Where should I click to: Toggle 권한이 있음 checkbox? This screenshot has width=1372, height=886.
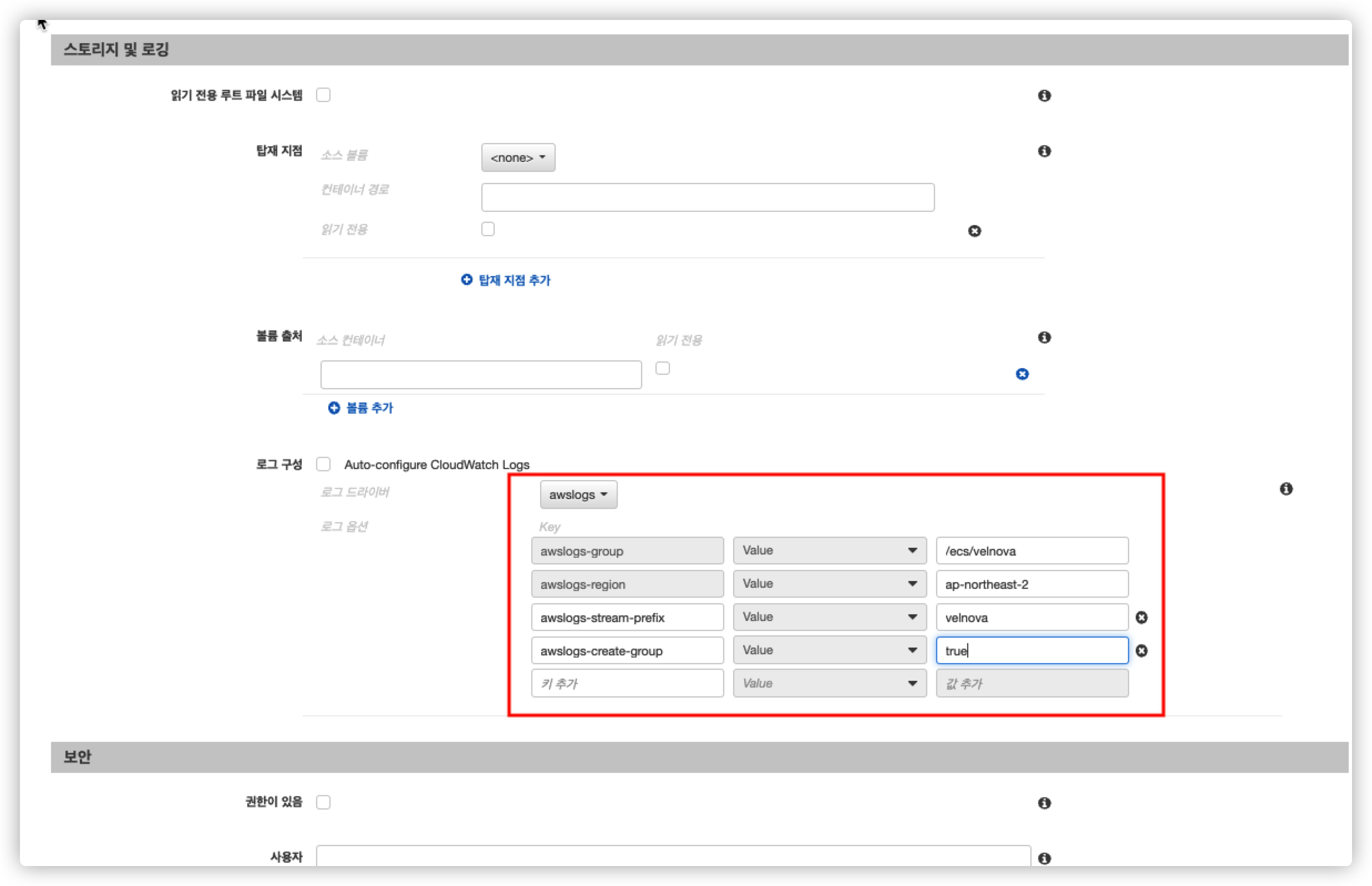tap(323, 802)
